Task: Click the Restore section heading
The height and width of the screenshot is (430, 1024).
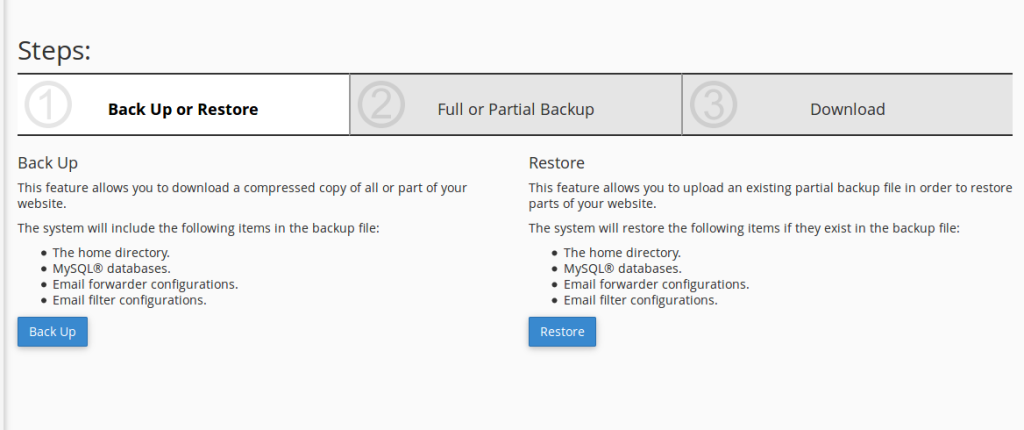Action: coord(556,163)
